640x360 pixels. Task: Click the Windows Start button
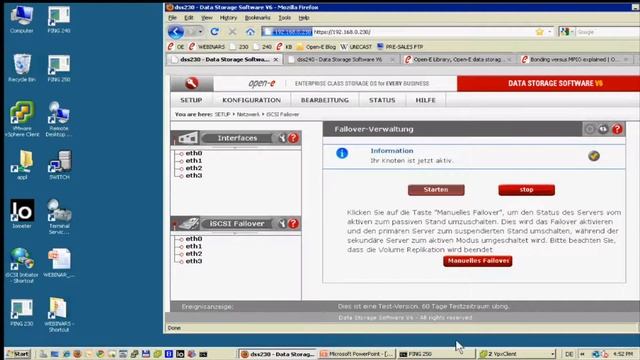pos(18,354)
